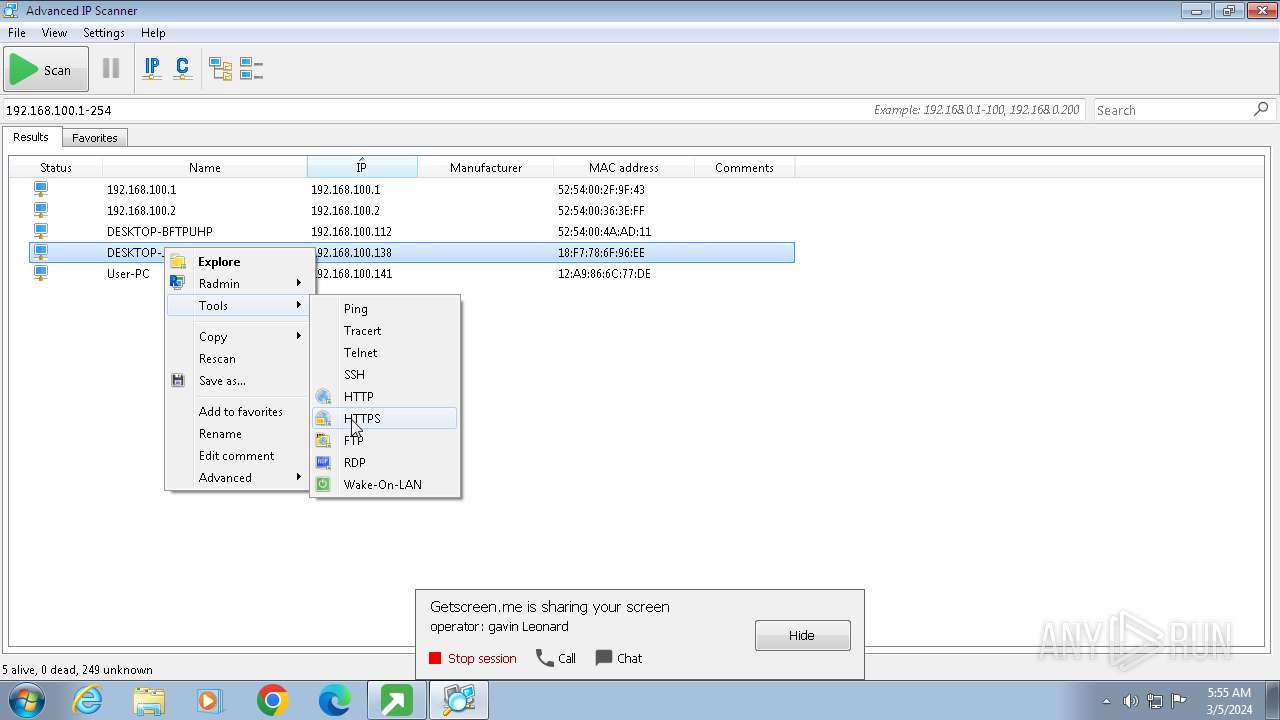The image size is (1280, 720).
Task: Select FTP from the Tools submenu
Action: 385,441
